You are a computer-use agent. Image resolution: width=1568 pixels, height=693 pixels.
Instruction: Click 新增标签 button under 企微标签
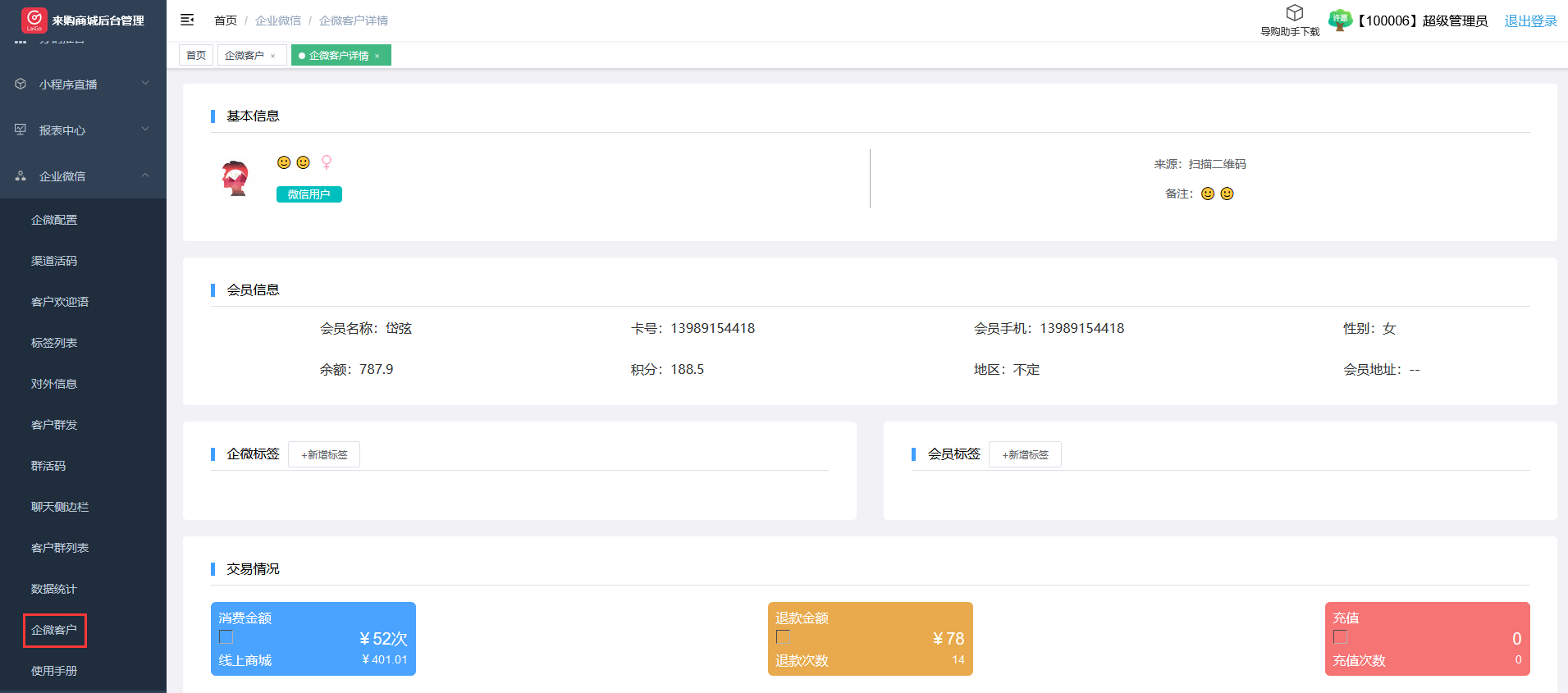point(324,454)
